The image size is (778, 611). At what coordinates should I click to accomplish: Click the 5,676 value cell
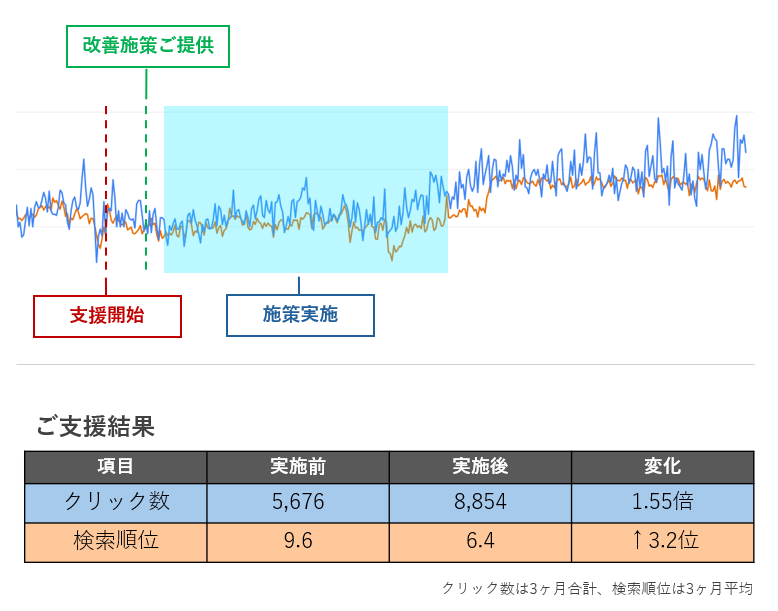point(298,503)
